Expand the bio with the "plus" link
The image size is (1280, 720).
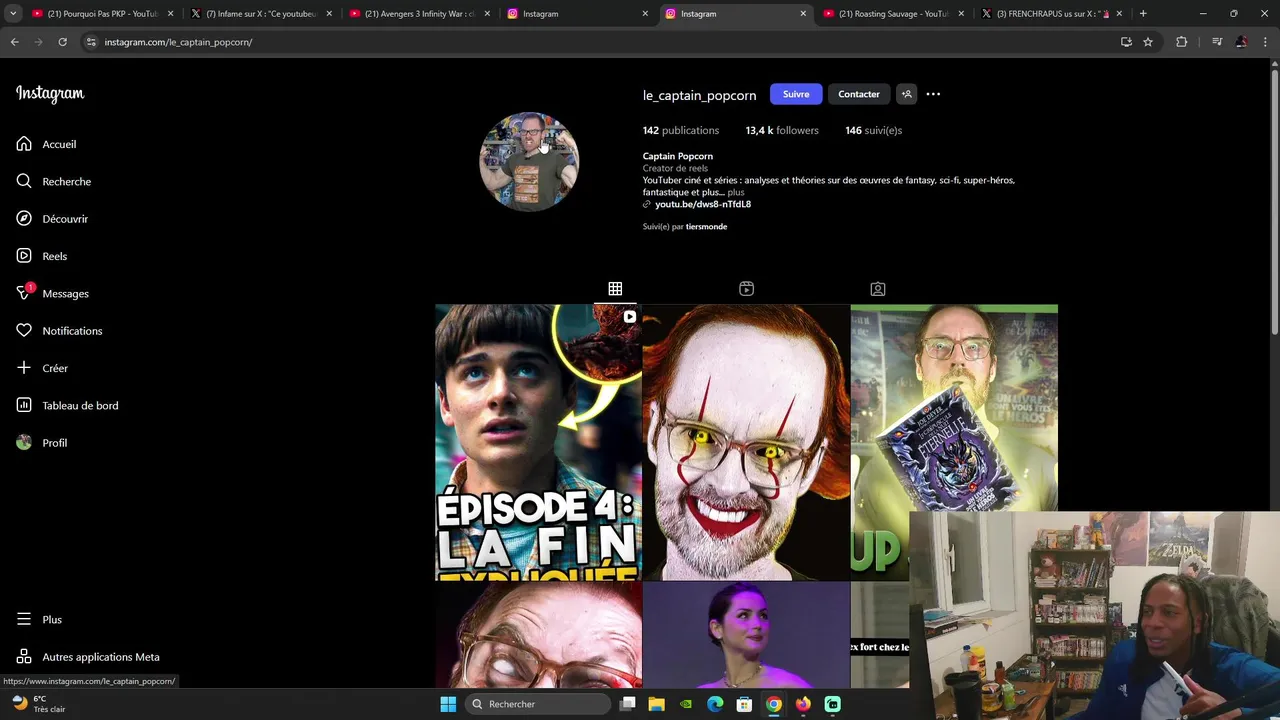(736, 192)
